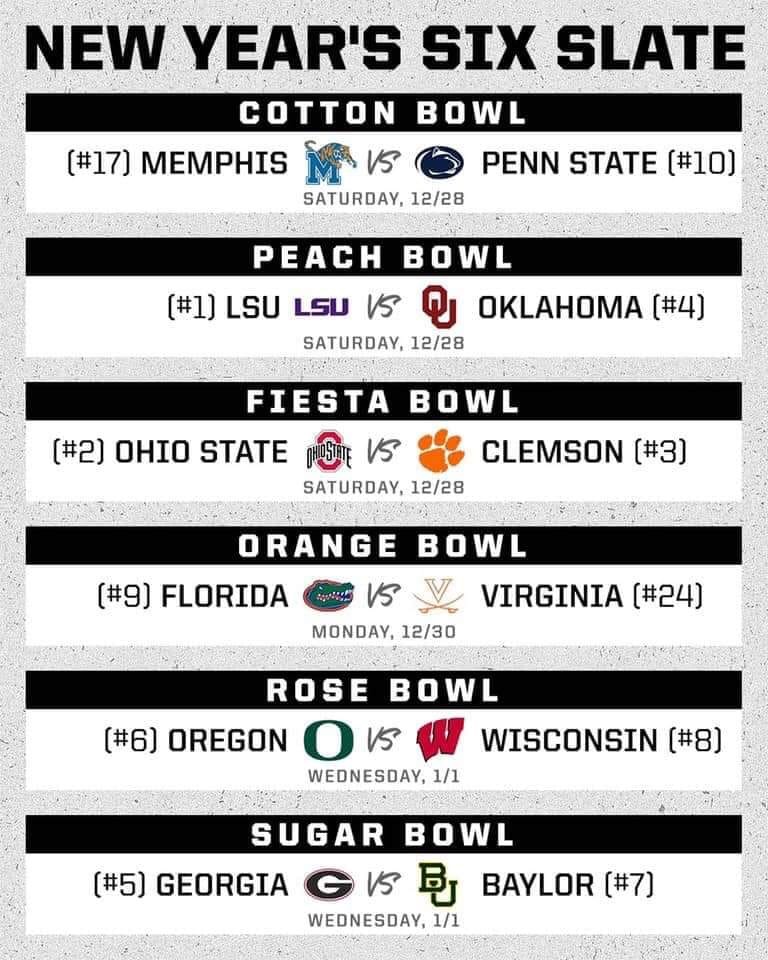Viewport: 768px width, 960px height.
Task: Click the Sugar Bowl header bar
Action: [x=383, y=834]
